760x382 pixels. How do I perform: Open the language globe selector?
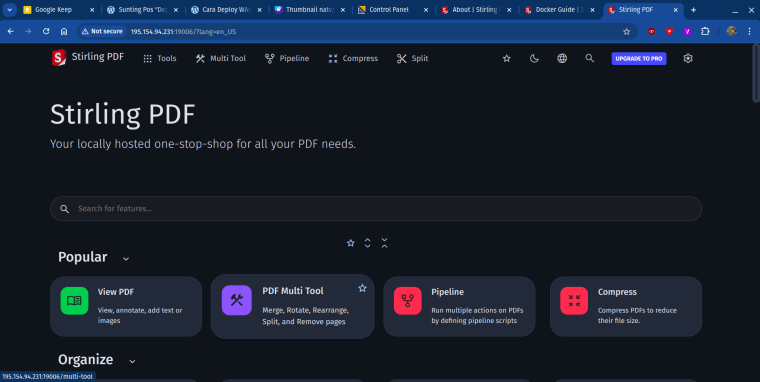pyautogui.click(x=562, y=58)
